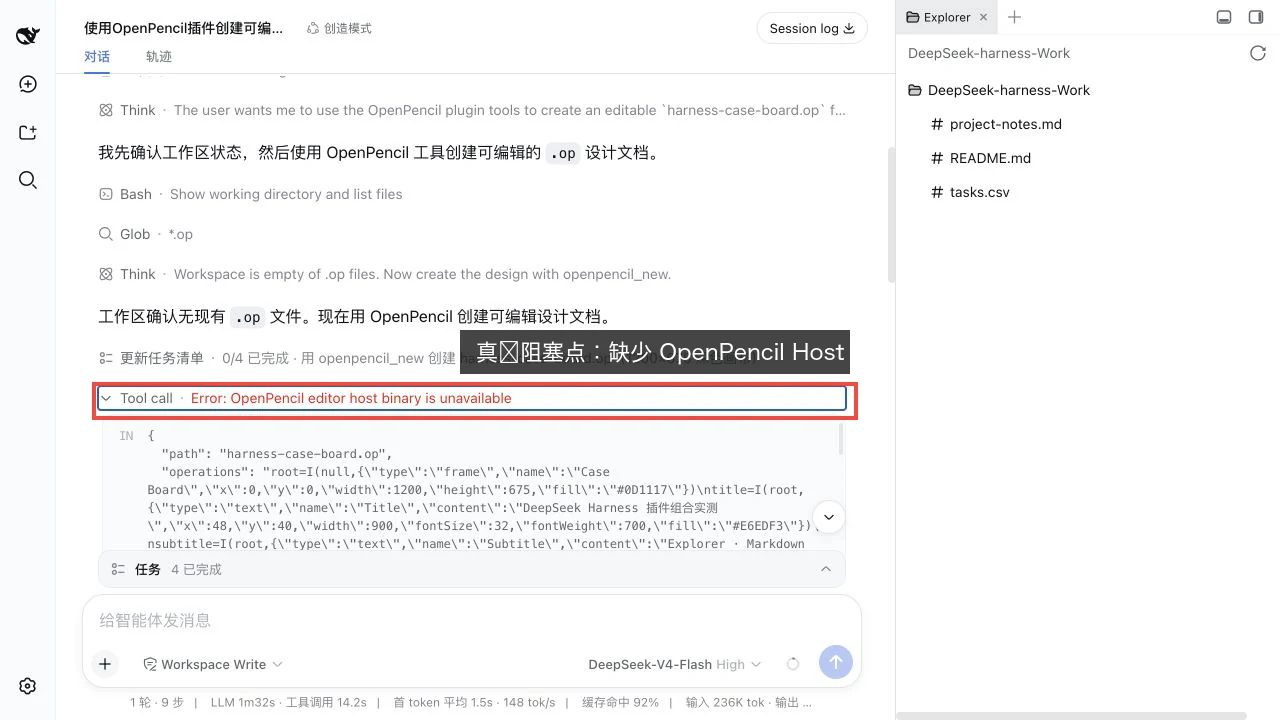This screenshot has width=1280, height=720.
Task: Expand the 任务 panel chevron
Action: (x=826, y=569)
